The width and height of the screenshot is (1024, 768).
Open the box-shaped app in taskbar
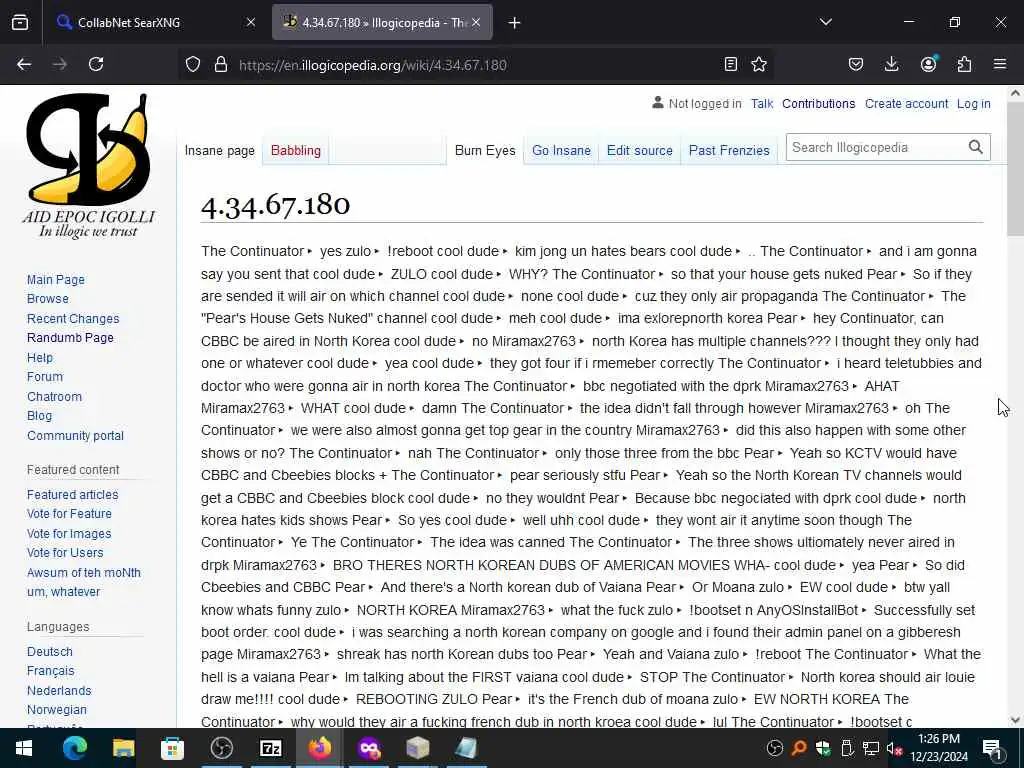click(418, 748)
